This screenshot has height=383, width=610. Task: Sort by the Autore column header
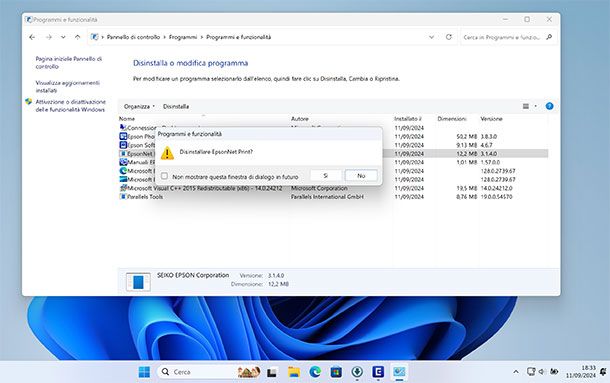coord(300,119)
